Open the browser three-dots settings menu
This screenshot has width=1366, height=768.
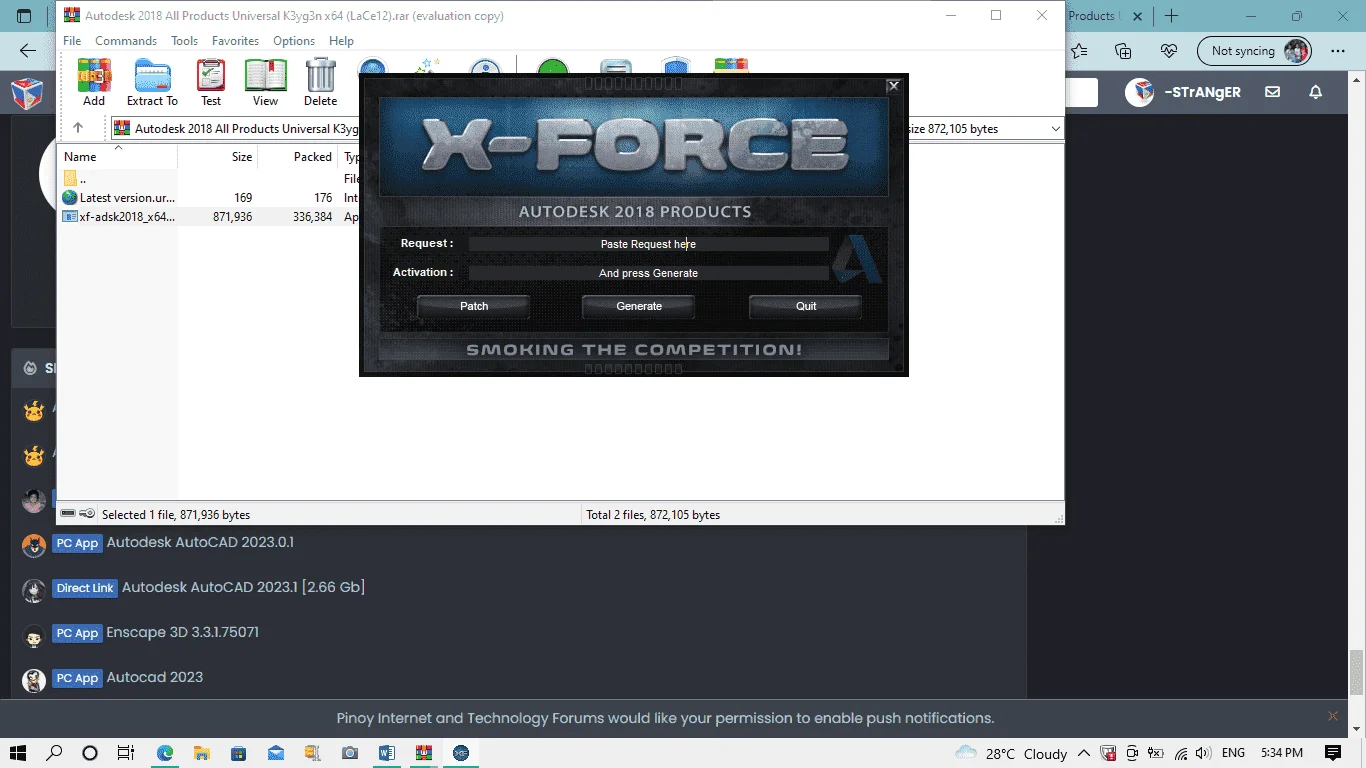pyautogui.click(x=1338, y=51)
